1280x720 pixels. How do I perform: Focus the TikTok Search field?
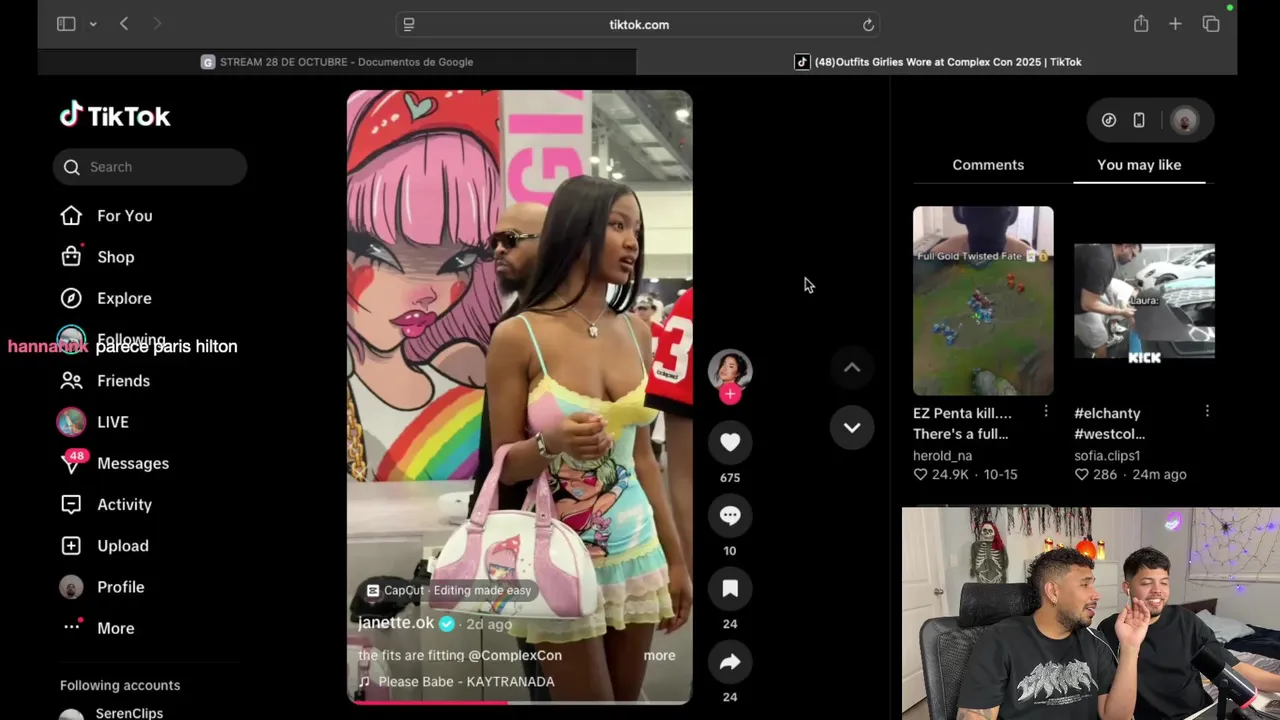[x=150, y=167]
